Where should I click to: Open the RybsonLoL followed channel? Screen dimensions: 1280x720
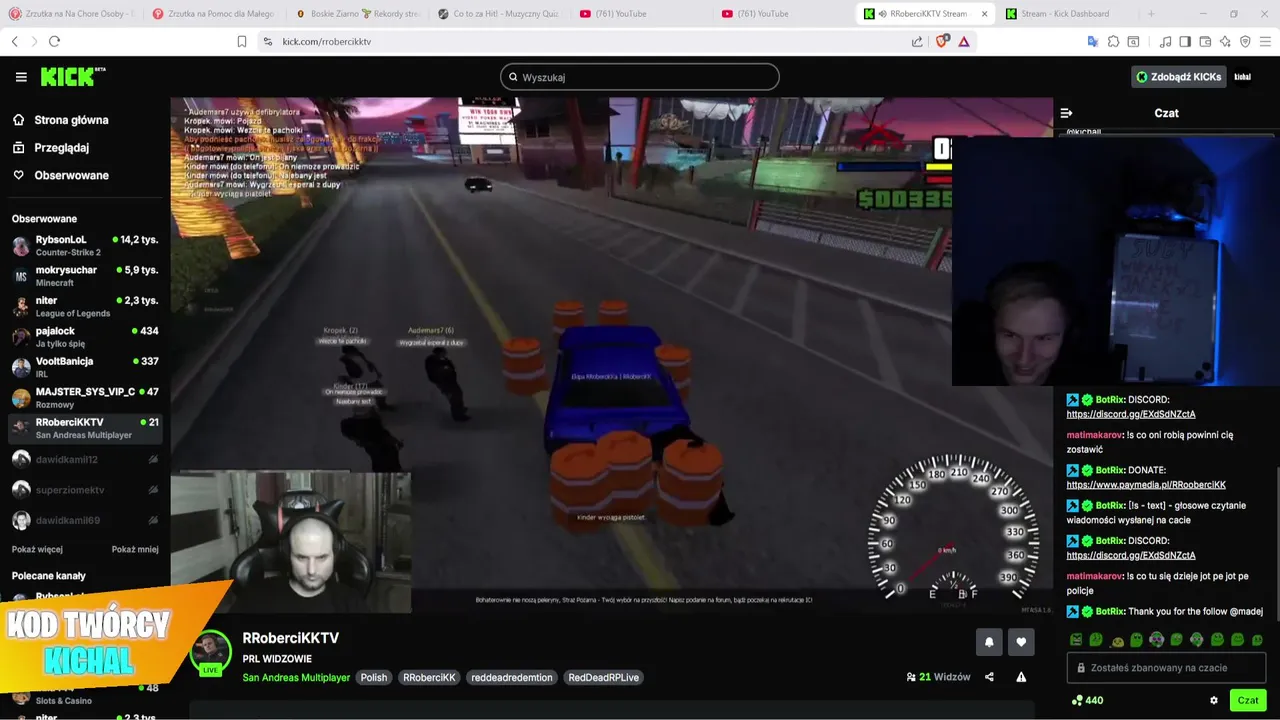(x=85, y=246)
